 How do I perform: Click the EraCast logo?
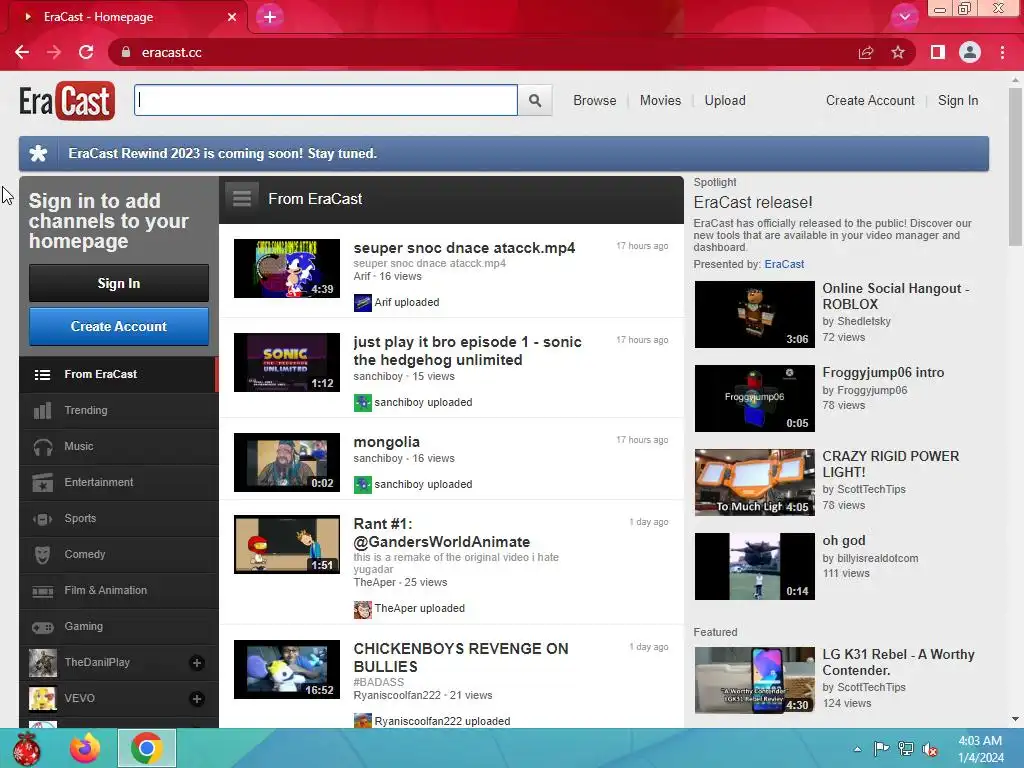pyautogui.click(x=67, y=101)
